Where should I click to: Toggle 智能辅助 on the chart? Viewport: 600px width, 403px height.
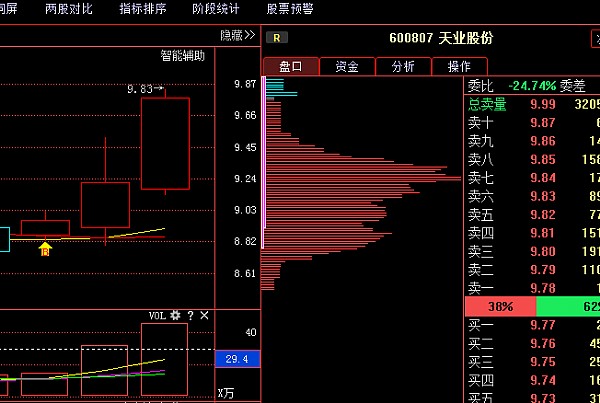(x=183, y=56)
